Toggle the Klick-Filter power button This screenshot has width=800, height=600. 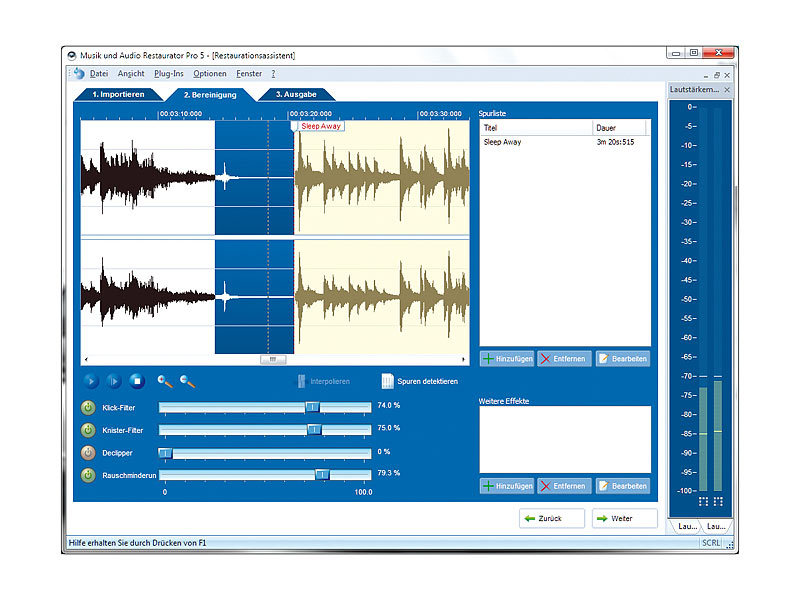click(88, 408)
